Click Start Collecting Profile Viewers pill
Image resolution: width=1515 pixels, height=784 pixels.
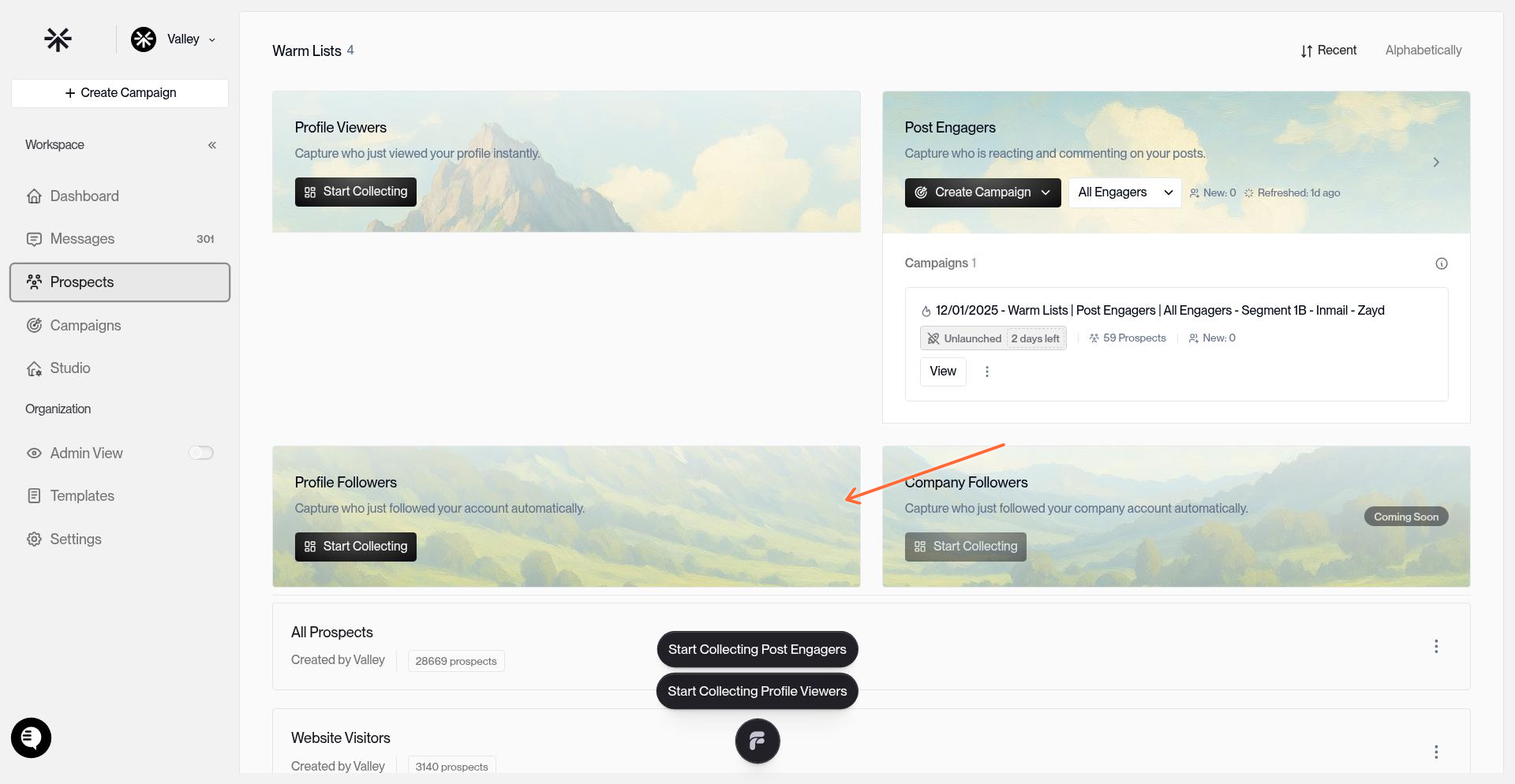click(x=757, y=691)
